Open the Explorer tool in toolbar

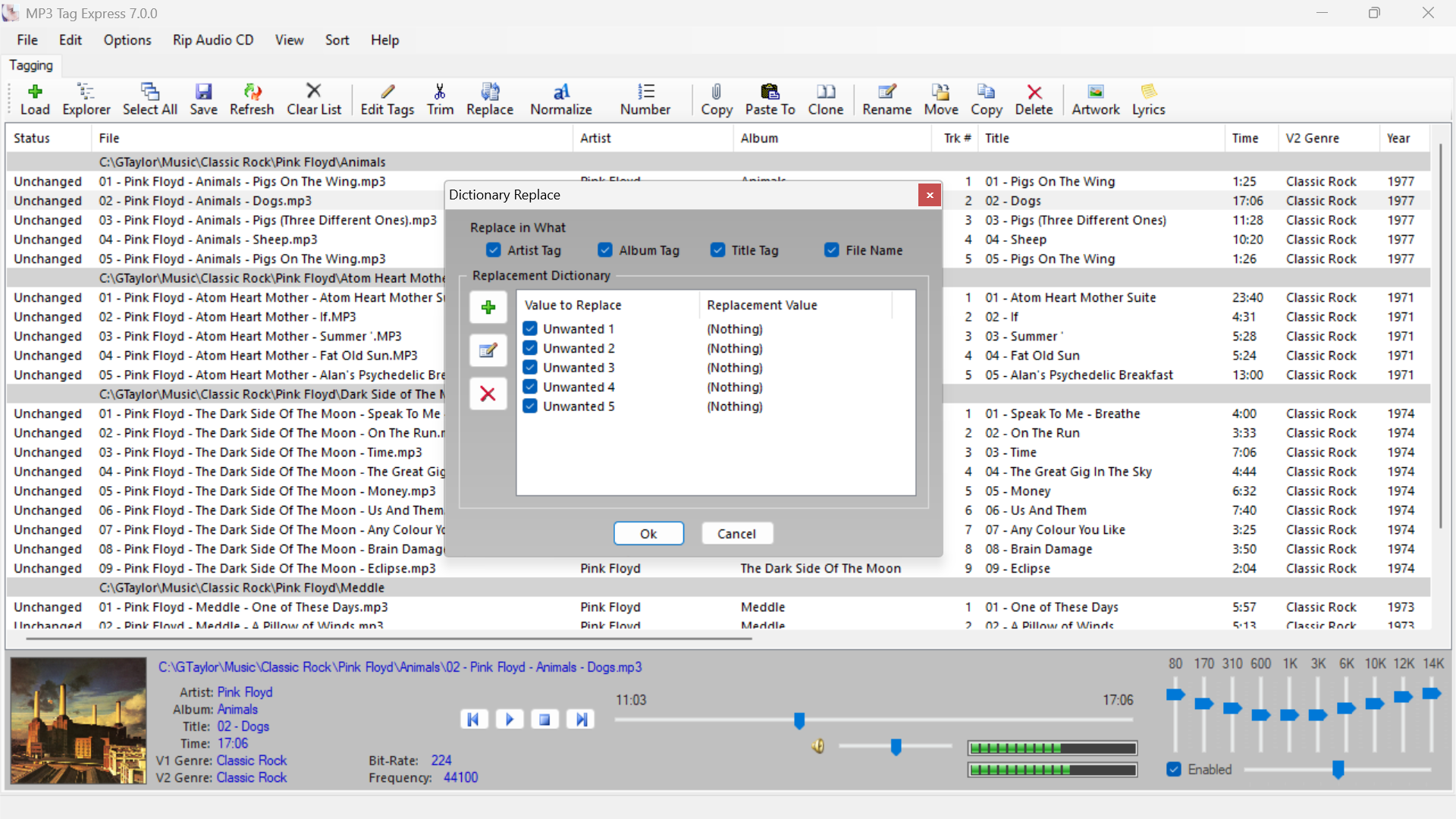[x=86, y=99]
